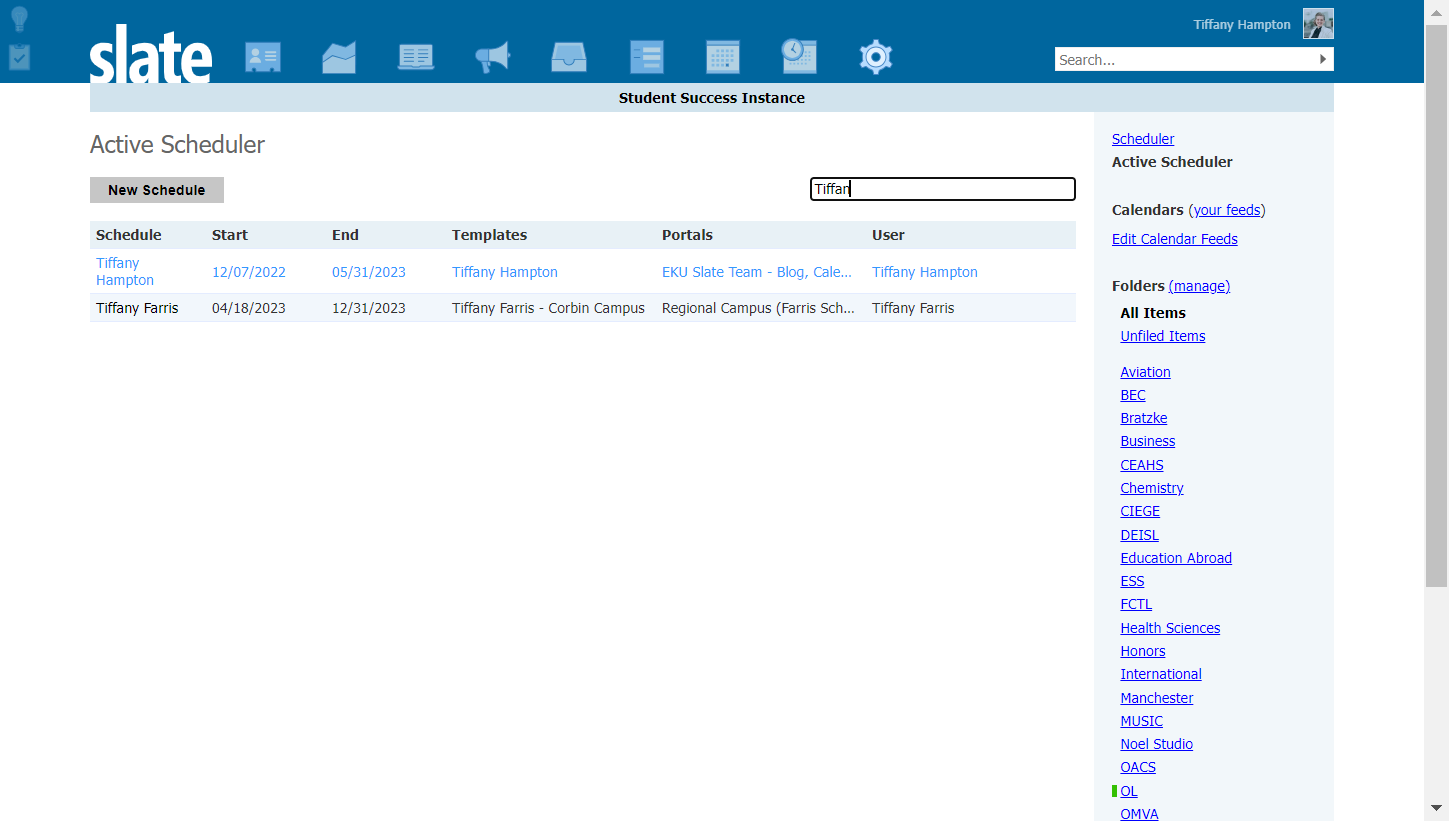Open the Deliver megaphone icon
1449x821 pixels.
click(x=493, y=57)
